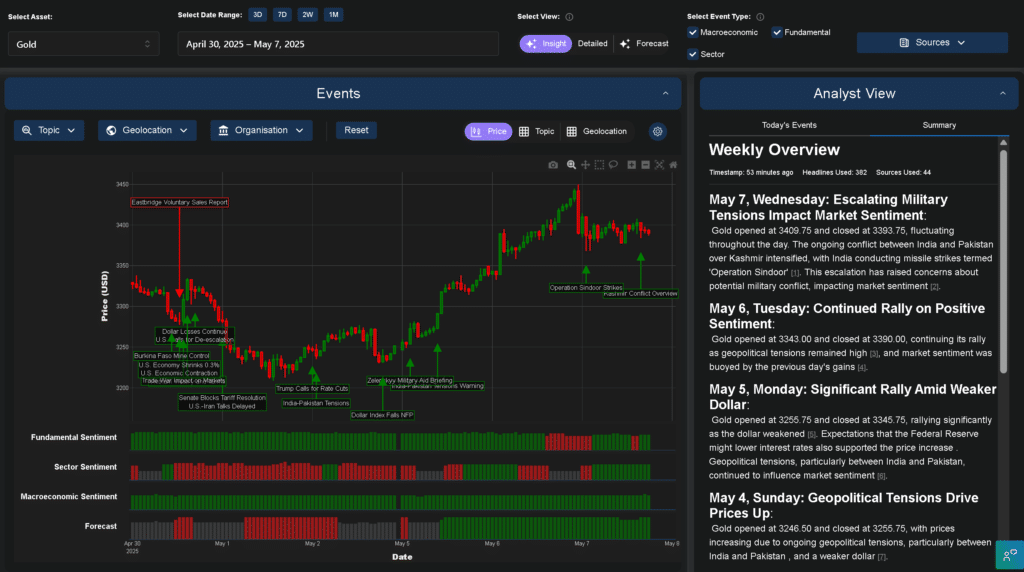Collapse the Analyst View panel chevron
The height and width of the screenshot is (572, 1024).
coord(1002,93)
